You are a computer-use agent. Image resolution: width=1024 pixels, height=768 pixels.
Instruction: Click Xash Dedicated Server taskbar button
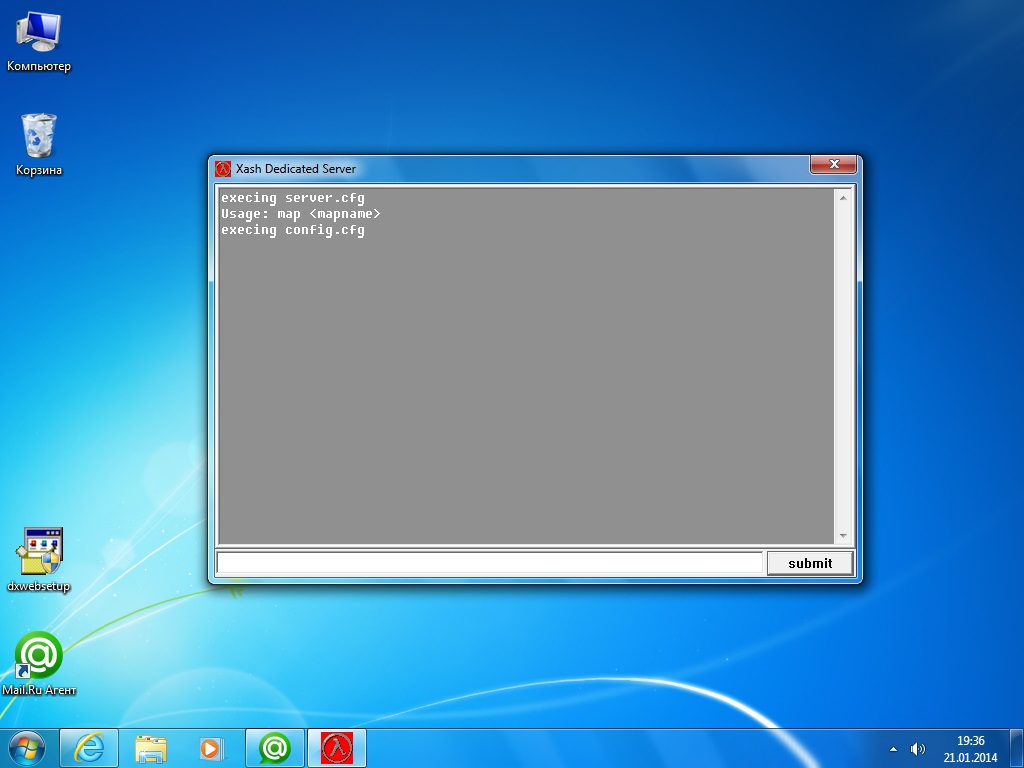(x=337, y=748)
